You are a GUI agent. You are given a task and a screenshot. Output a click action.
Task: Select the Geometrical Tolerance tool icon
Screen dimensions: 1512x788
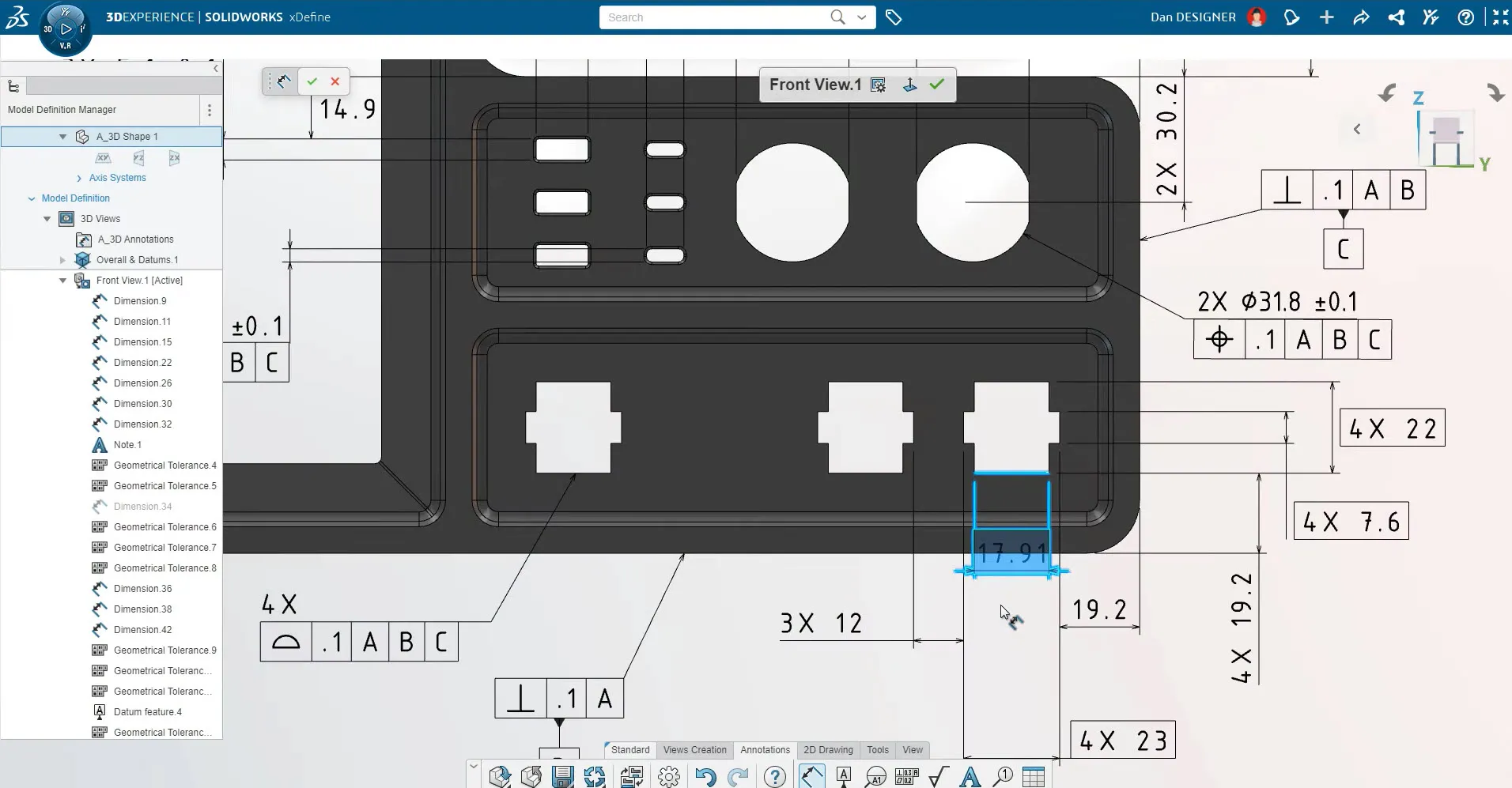[906, 777]
